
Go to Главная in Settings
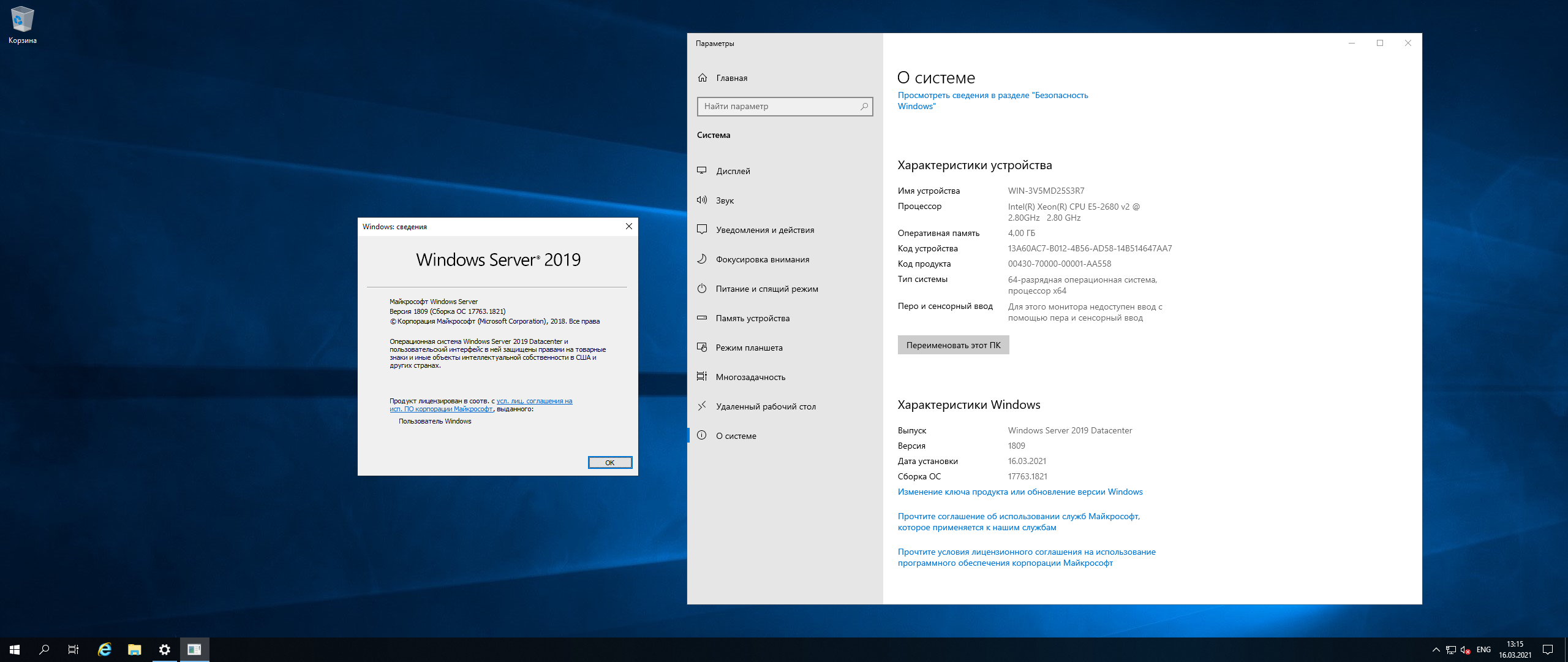pos(785,78)
